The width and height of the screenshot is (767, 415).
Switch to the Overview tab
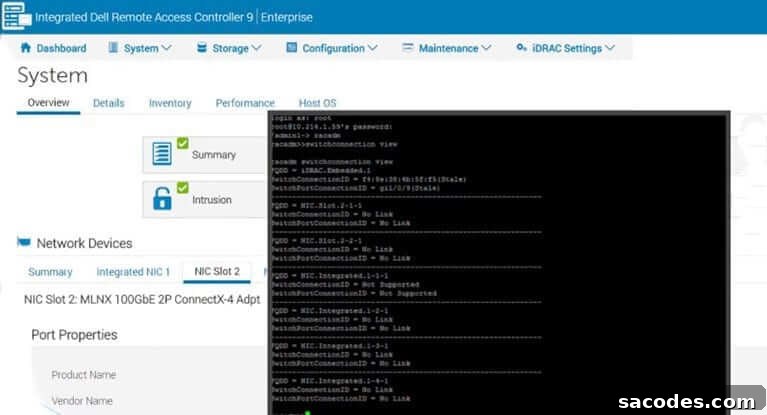click(48, 103)
